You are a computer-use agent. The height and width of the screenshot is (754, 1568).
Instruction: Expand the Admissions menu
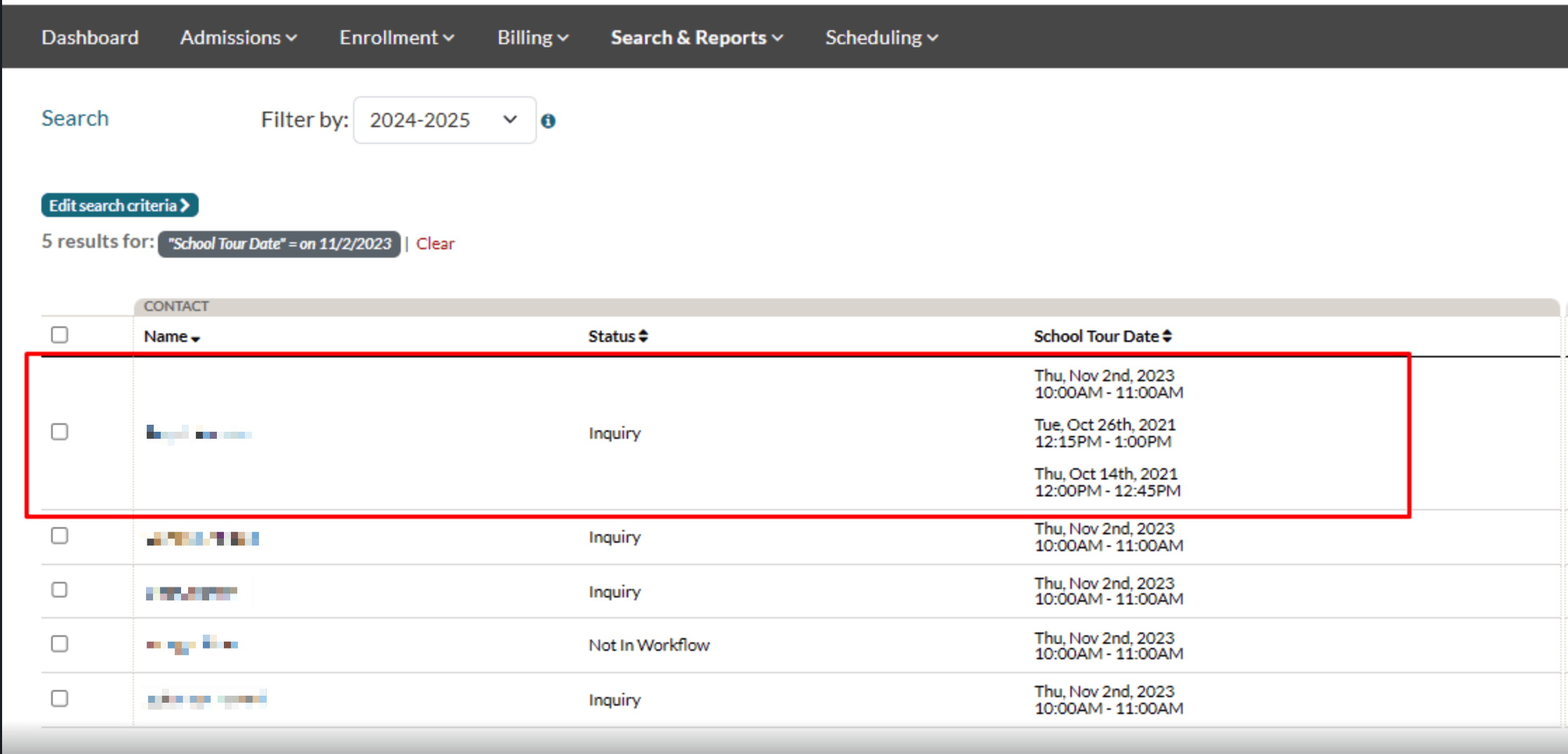[x=238, y=37]
